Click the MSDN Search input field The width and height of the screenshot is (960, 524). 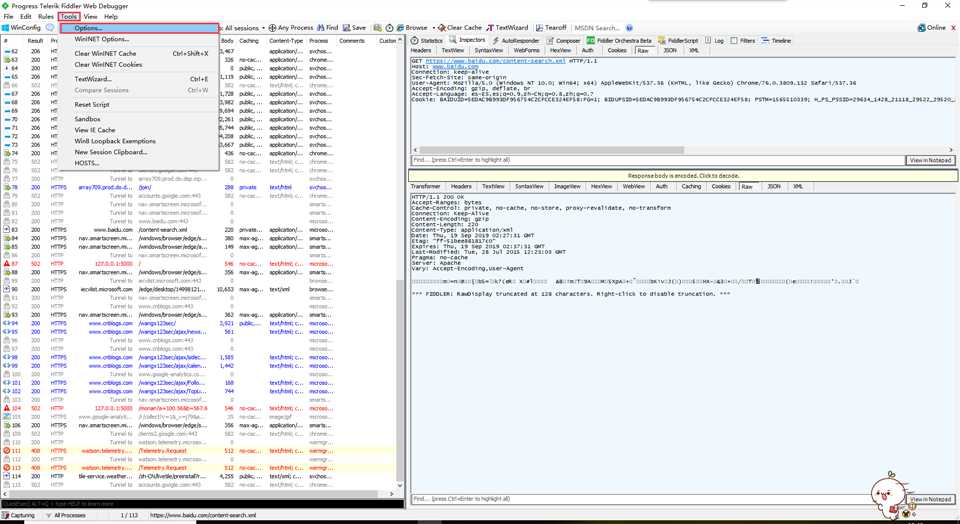click(x=598, y=28)
